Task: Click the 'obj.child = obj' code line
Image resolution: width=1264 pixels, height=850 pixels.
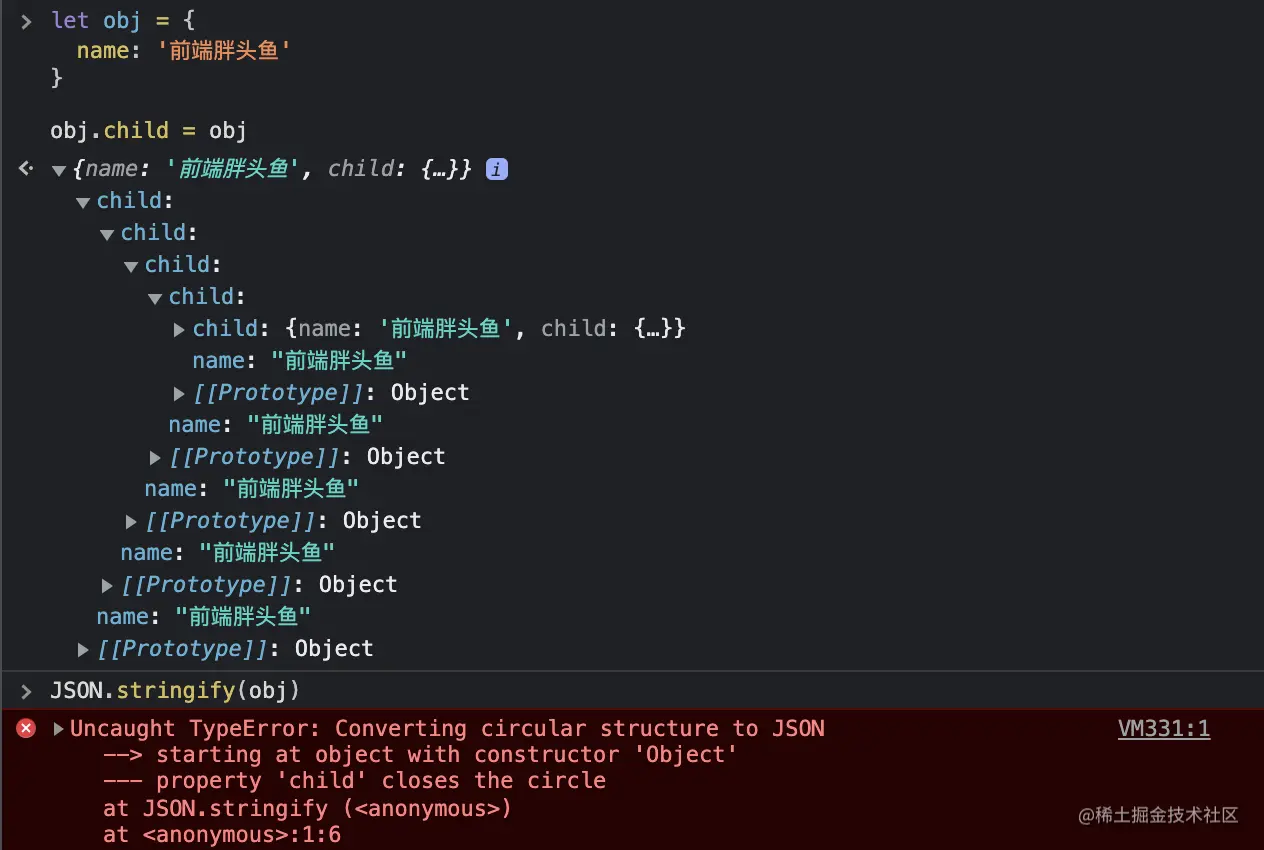Action: pyautogui.click(x=148, y=130)
